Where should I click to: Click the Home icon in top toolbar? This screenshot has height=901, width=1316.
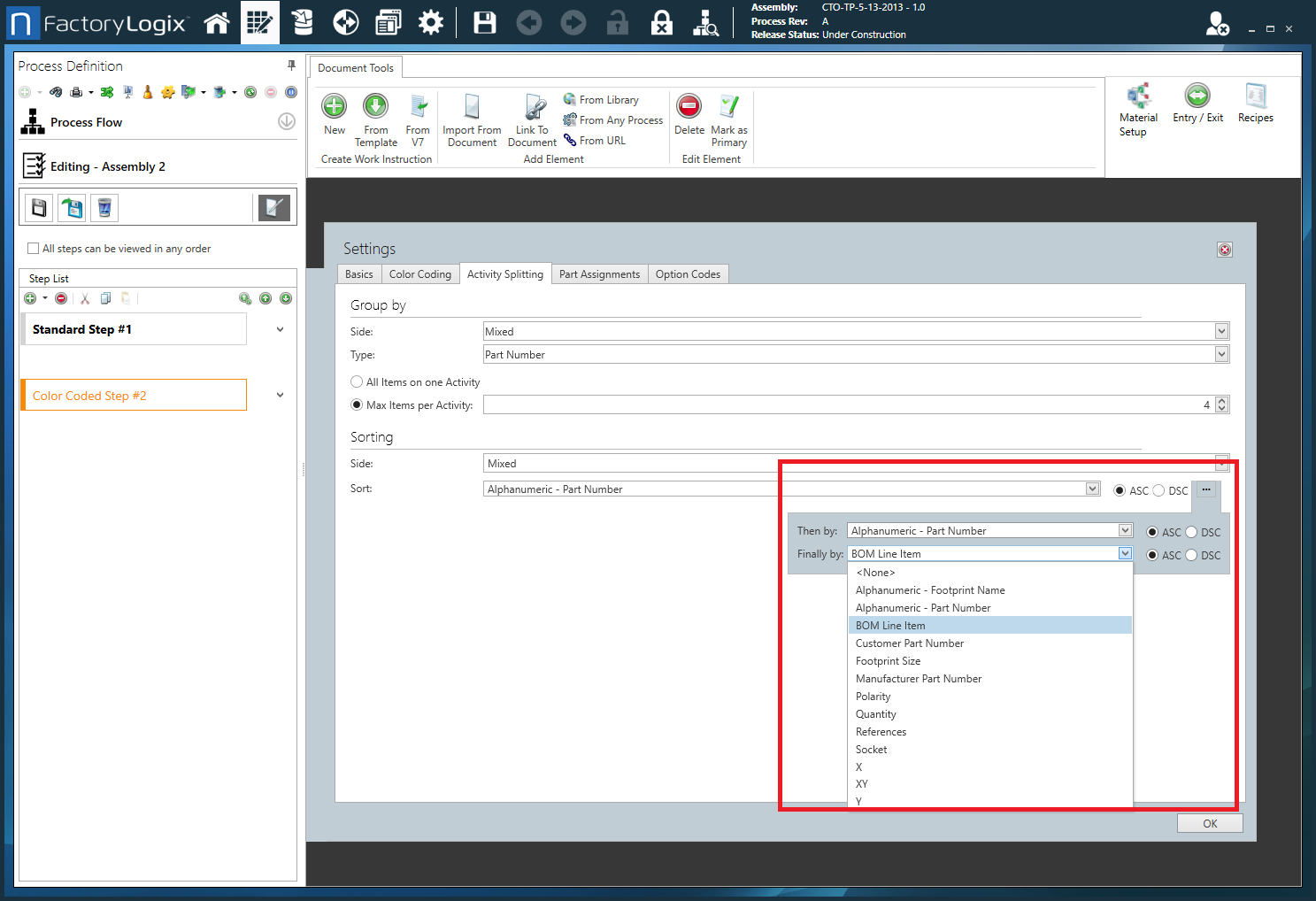[x=216, y=23]
